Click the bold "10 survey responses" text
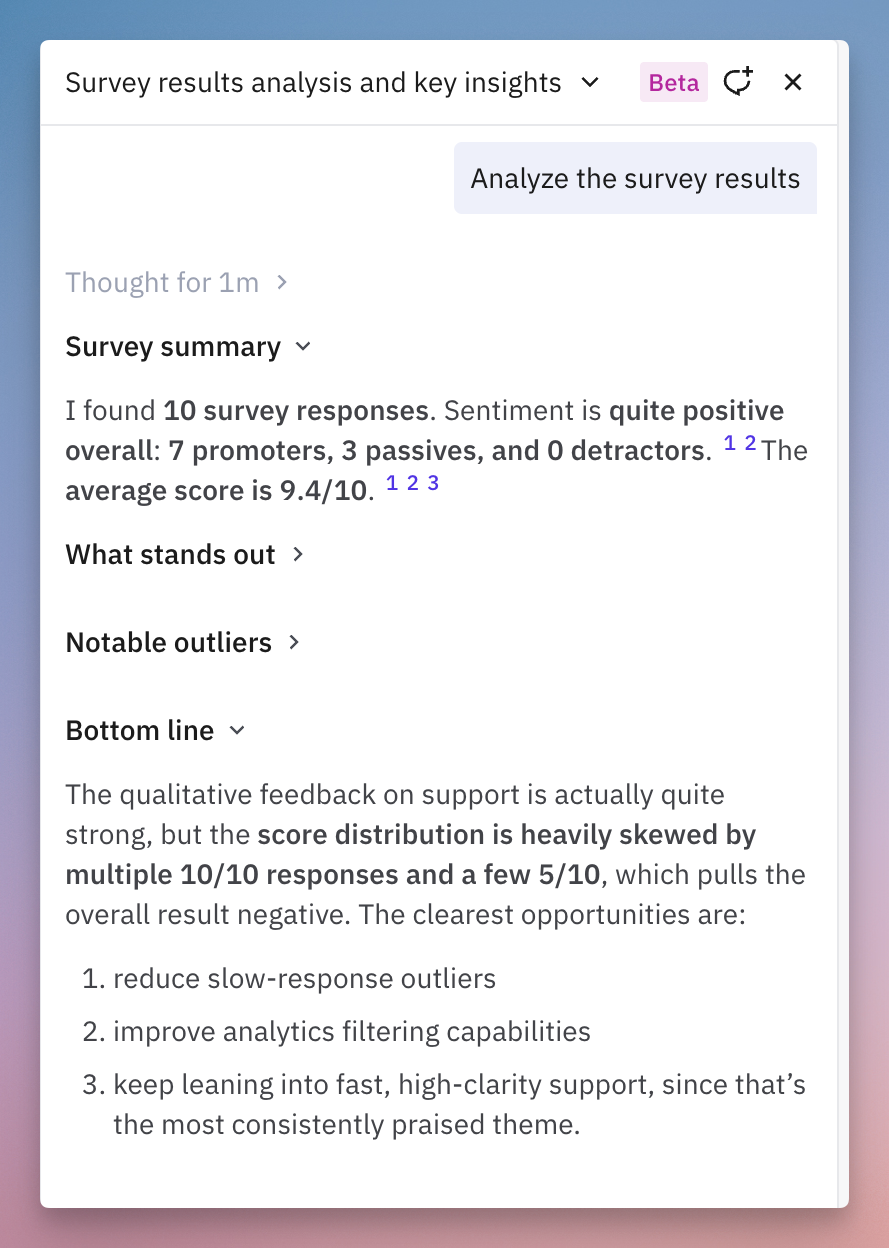 tap(296, 411)
